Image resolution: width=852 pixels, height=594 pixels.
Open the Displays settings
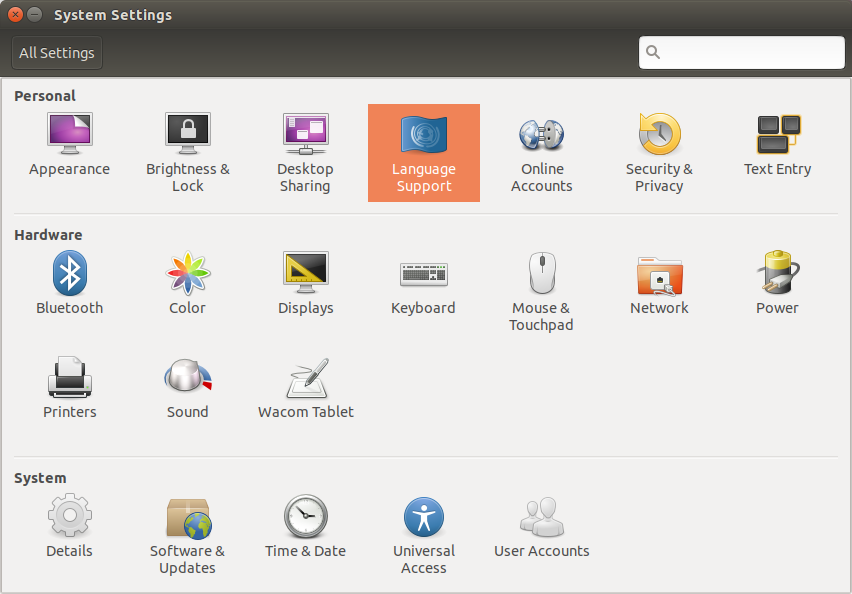pos(305,283)
